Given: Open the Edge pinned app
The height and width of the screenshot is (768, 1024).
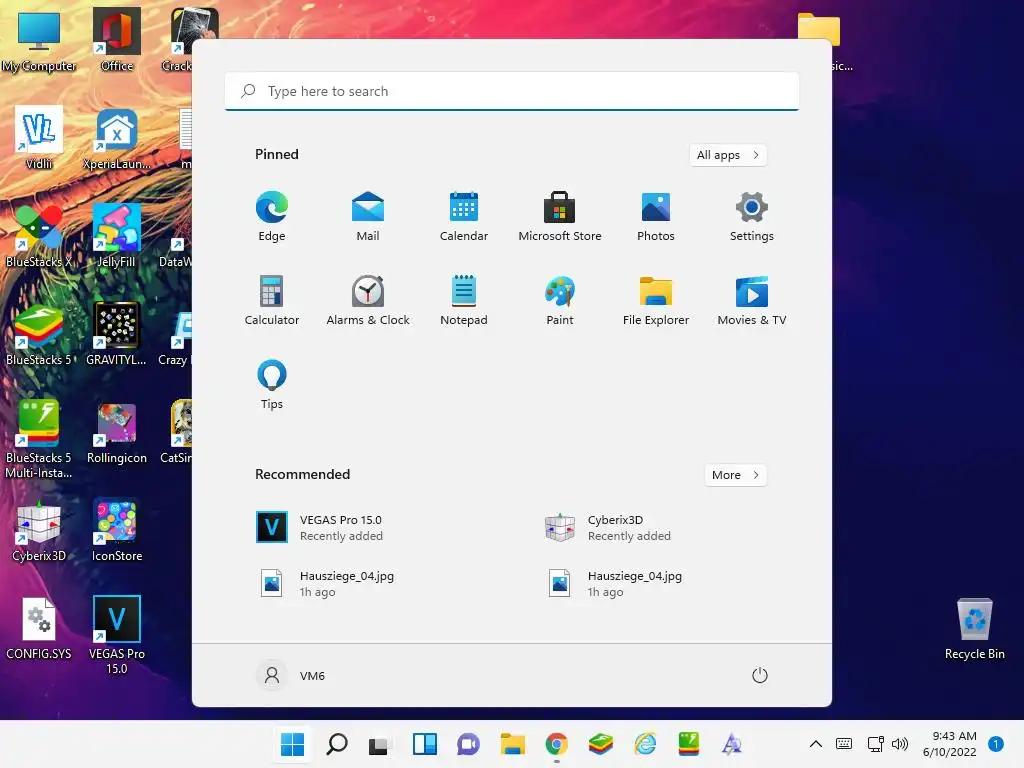Looking at the screenshot, I should (272, 216).
